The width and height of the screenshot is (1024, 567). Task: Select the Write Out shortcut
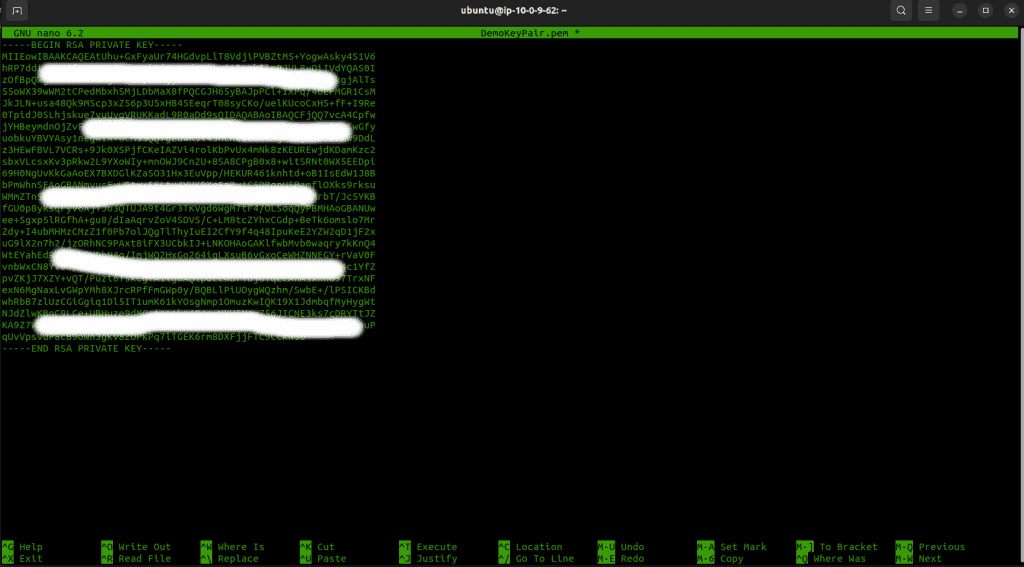[x=144, y=547]
